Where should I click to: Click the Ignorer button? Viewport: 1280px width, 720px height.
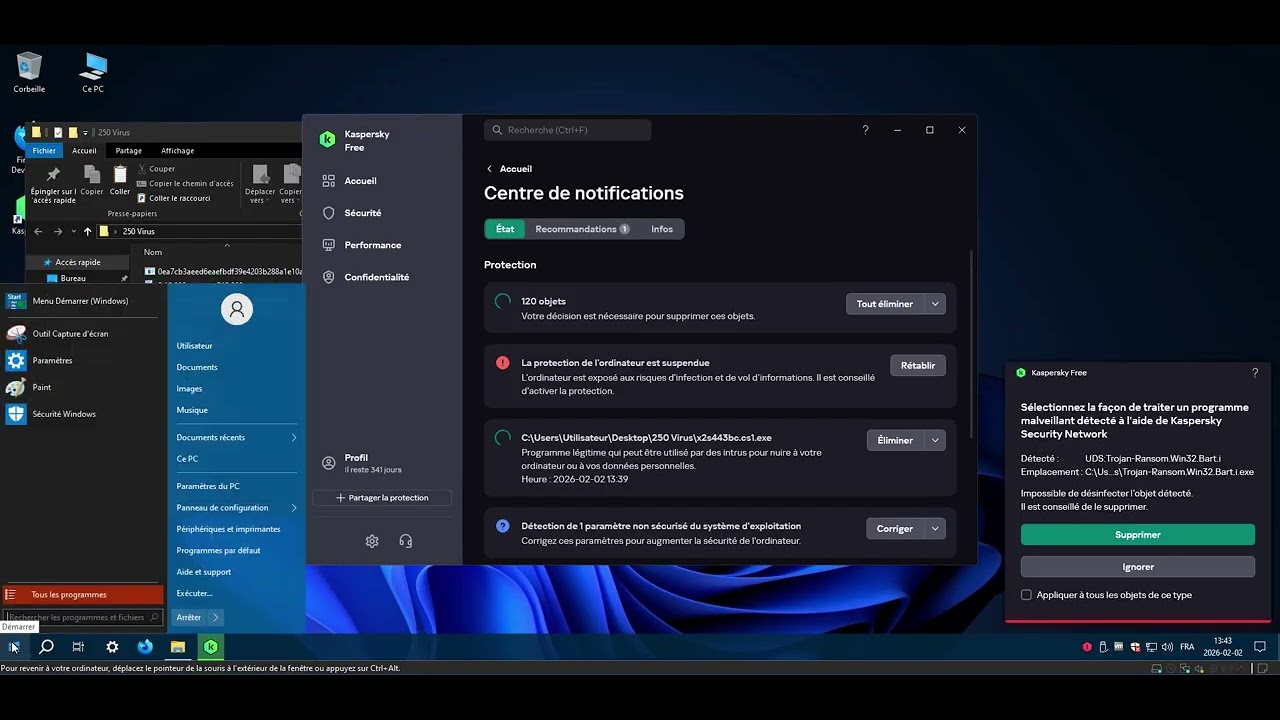(1138, 567)
